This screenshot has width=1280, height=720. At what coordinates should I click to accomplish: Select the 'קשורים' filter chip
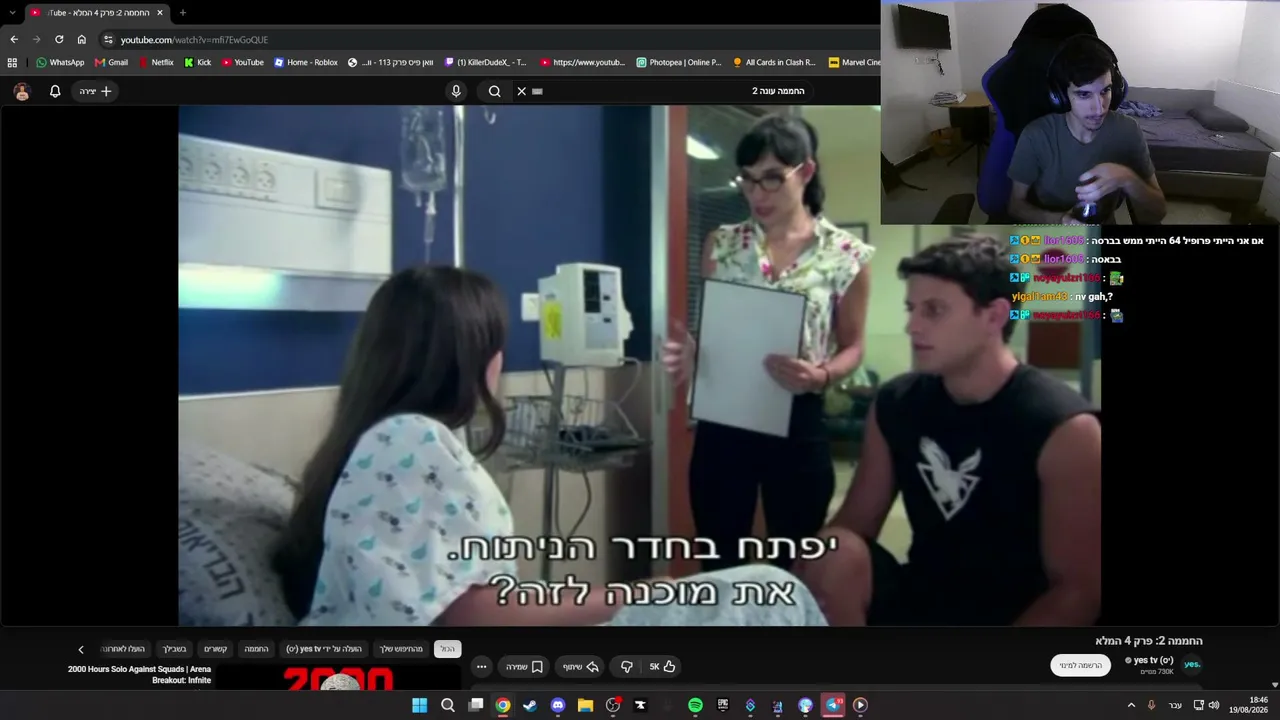(x=216, y=649)
